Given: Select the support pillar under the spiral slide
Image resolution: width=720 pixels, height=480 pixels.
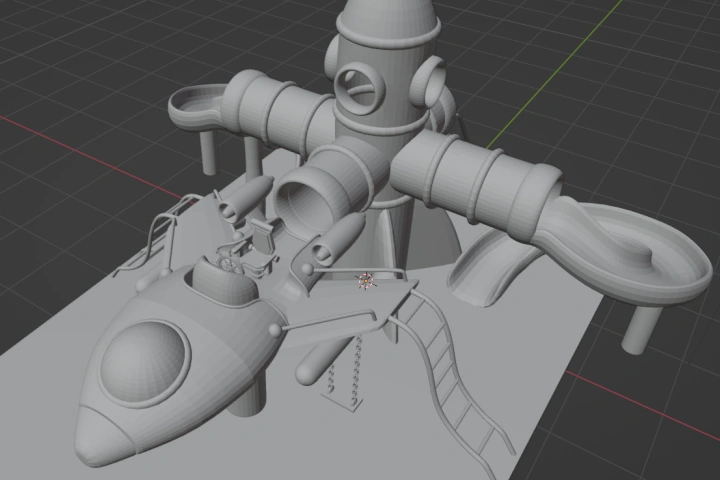Looking at the screenshot, I should (641, 328).
